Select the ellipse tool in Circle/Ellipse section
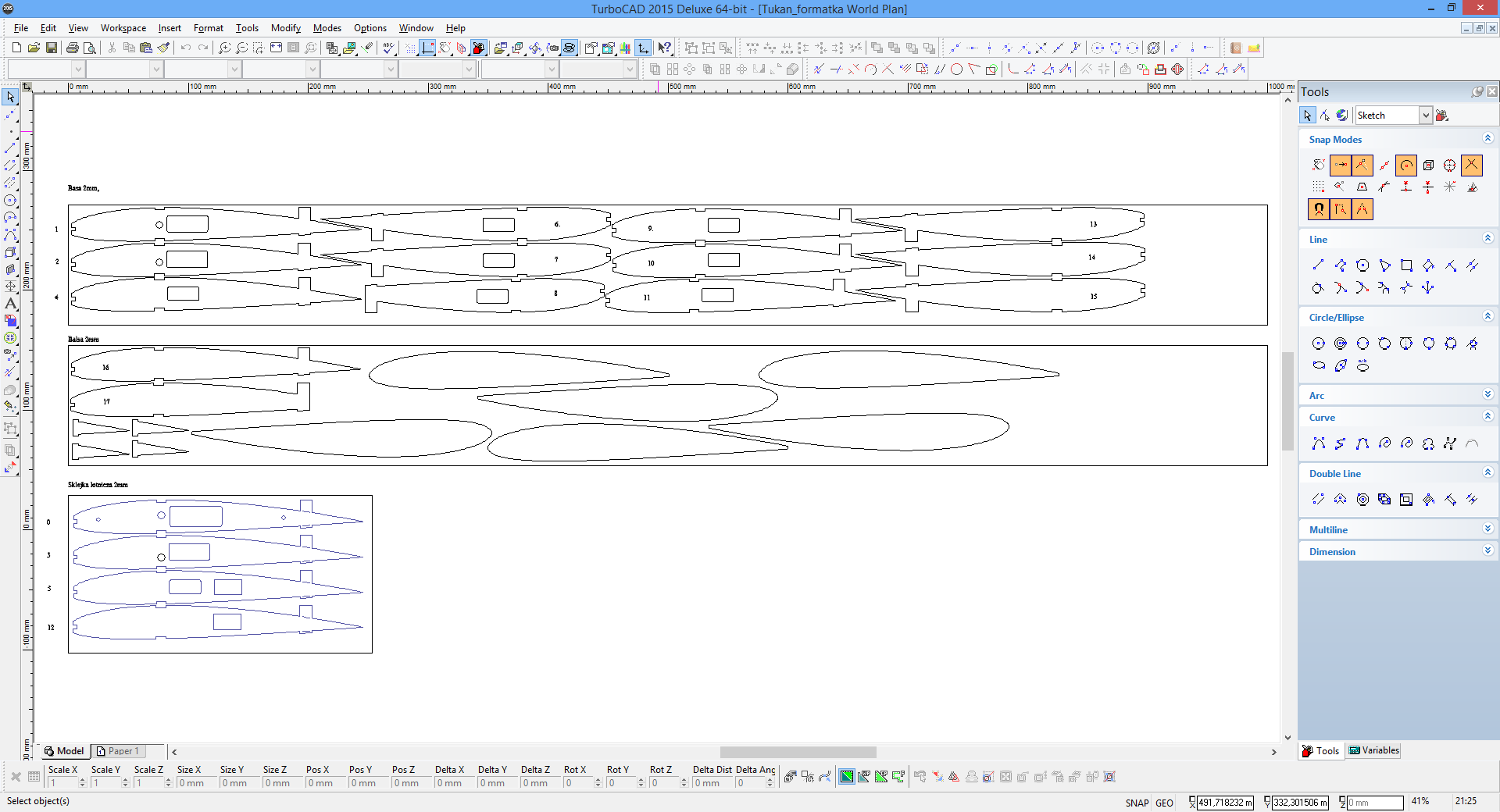 pyautogui.click(x=1319, y=365)
